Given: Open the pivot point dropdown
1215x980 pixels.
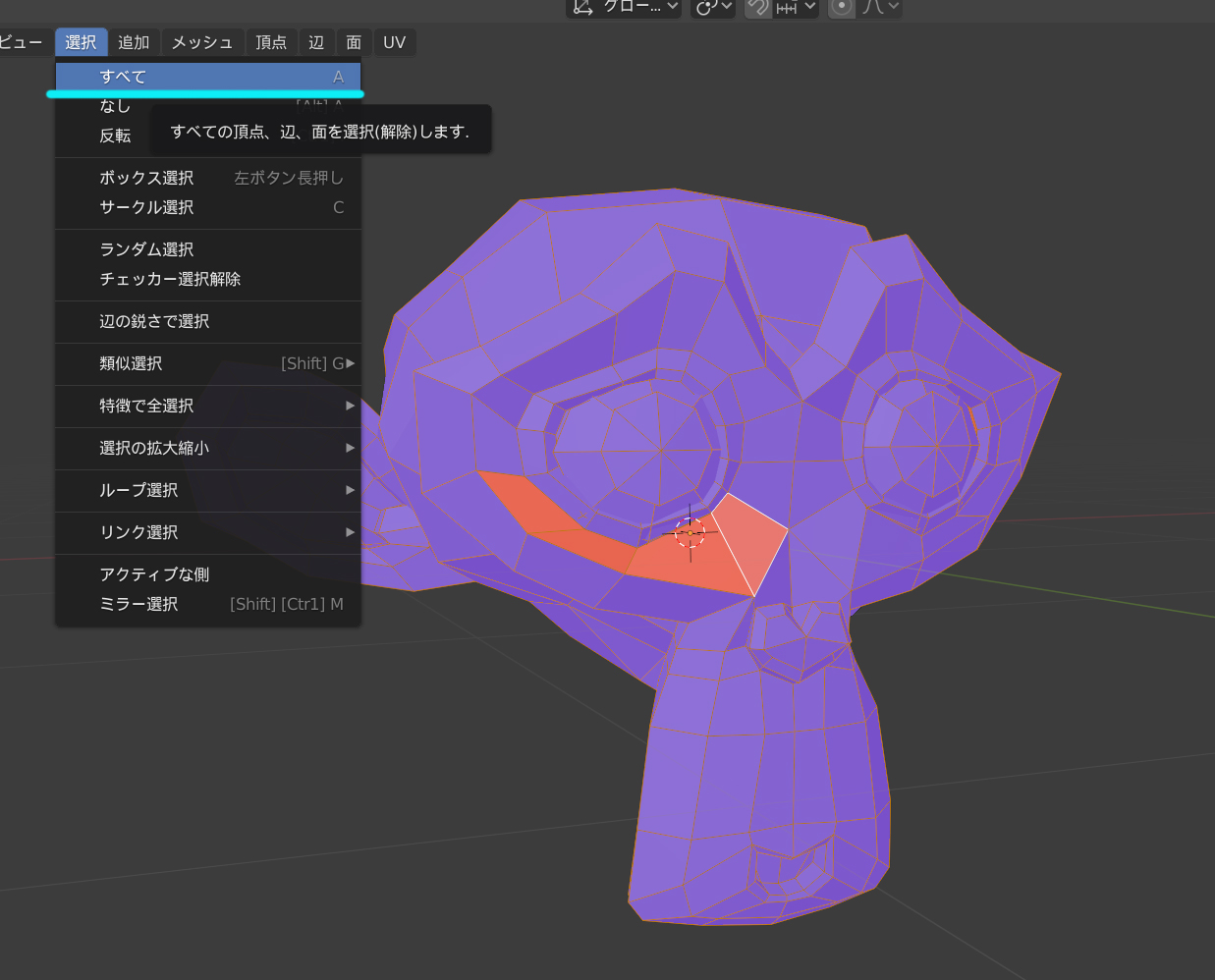Looking at the screenshot, I should 713,8.
